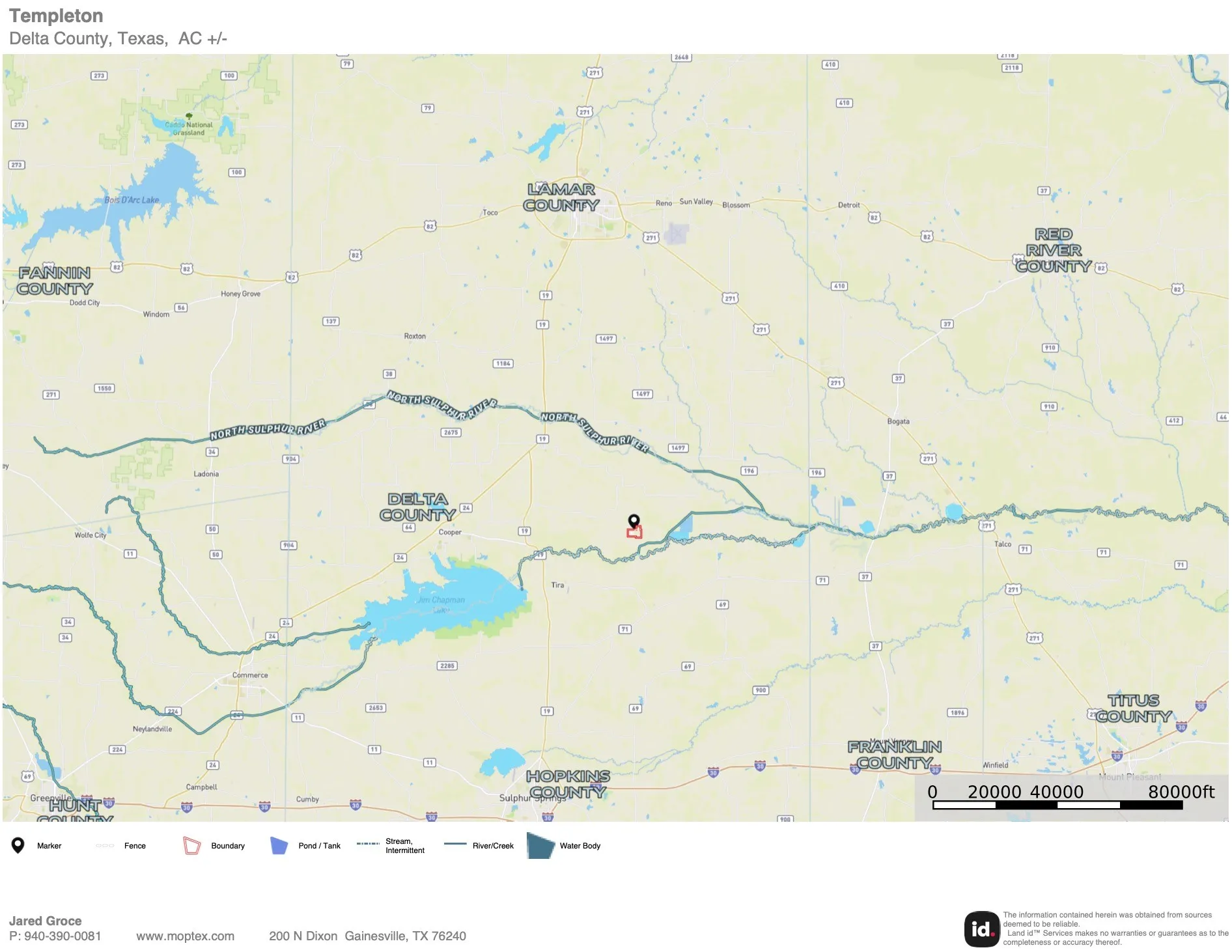The width and height of the screenshot is (1232, 952).
Task: Click the Wolfe City town label
Action: [x=90, y=535]
